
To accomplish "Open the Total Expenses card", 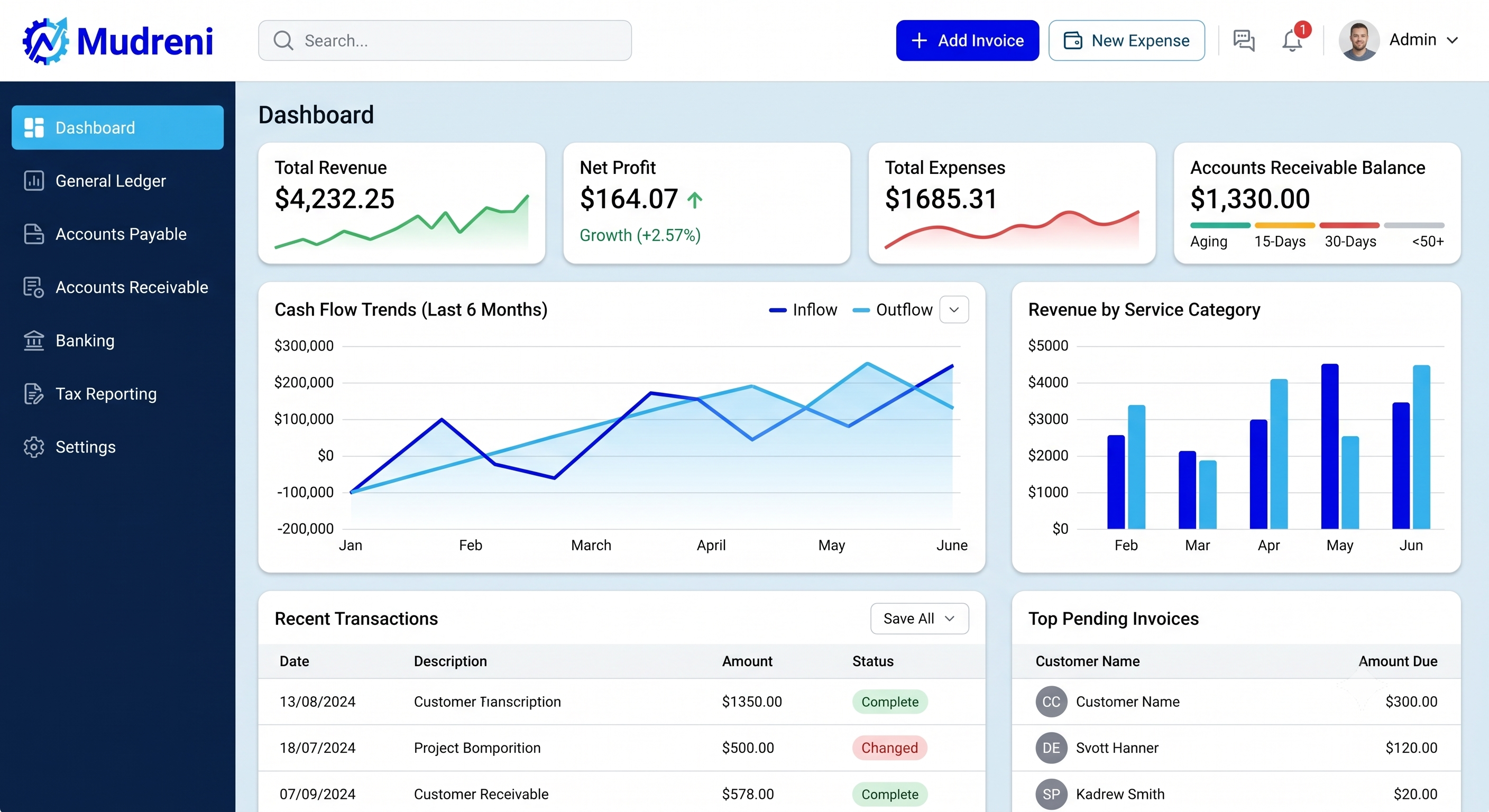I will [1012, 203].
